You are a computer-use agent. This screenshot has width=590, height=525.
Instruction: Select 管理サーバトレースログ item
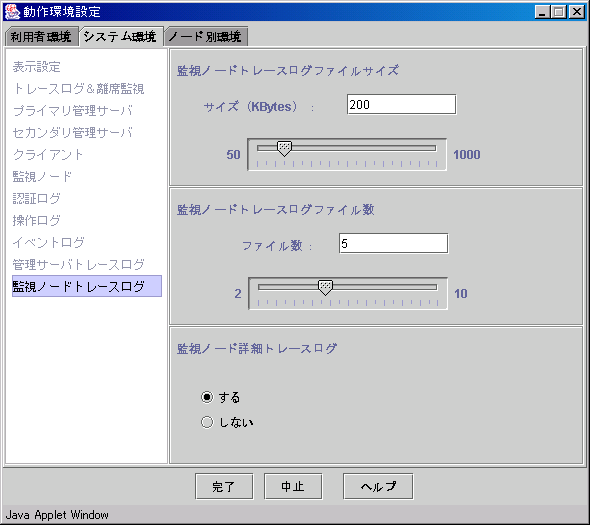(78, 264)
